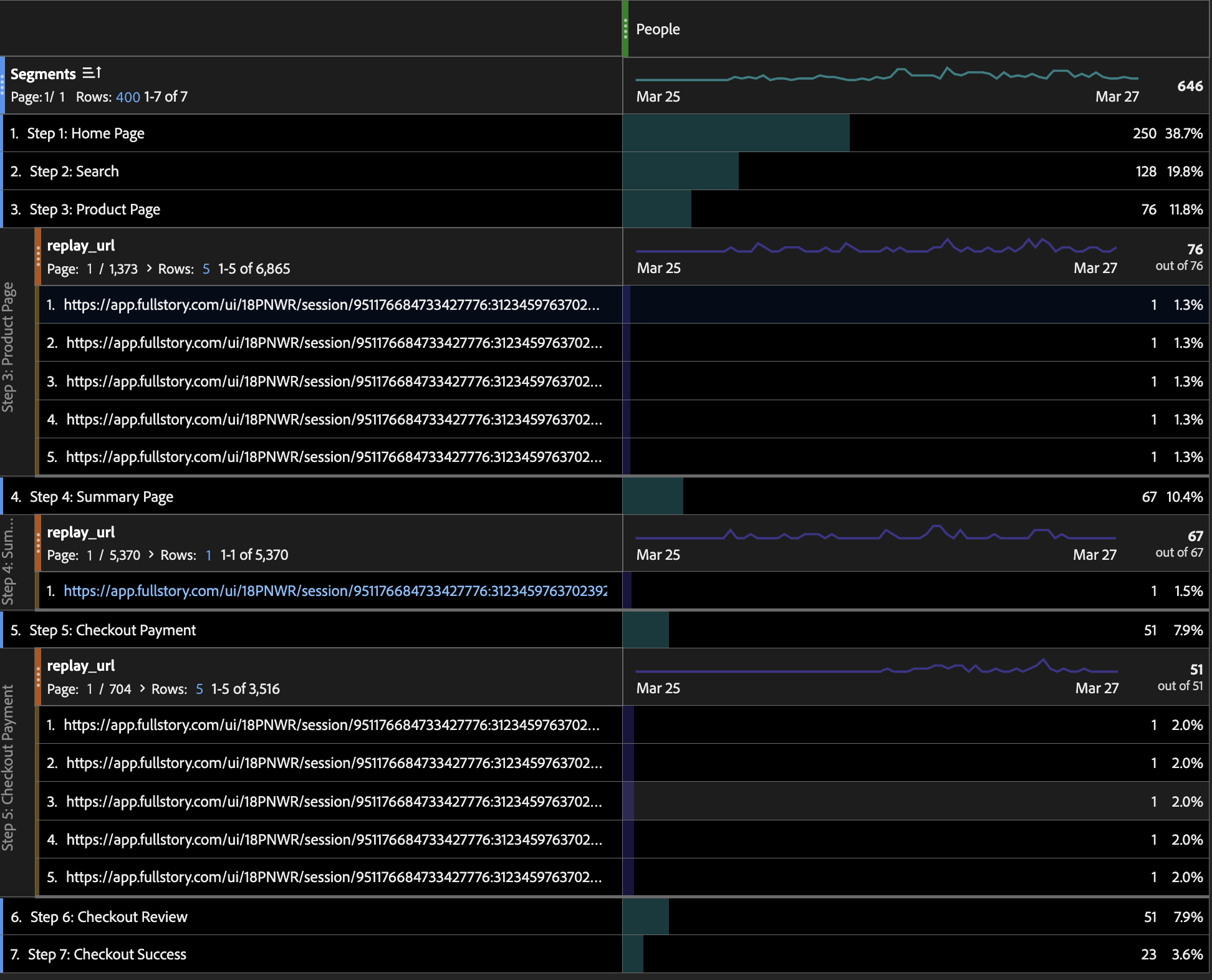
Task: Click the 3.6% value for Checkout Success
Action: 1187,954
